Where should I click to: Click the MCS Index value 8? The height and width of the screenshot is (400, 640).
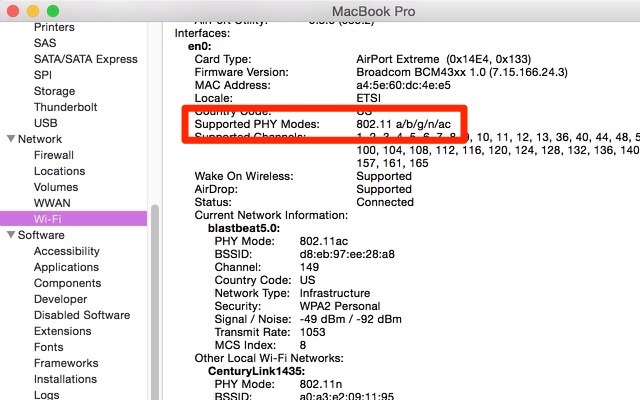(302, 345)
